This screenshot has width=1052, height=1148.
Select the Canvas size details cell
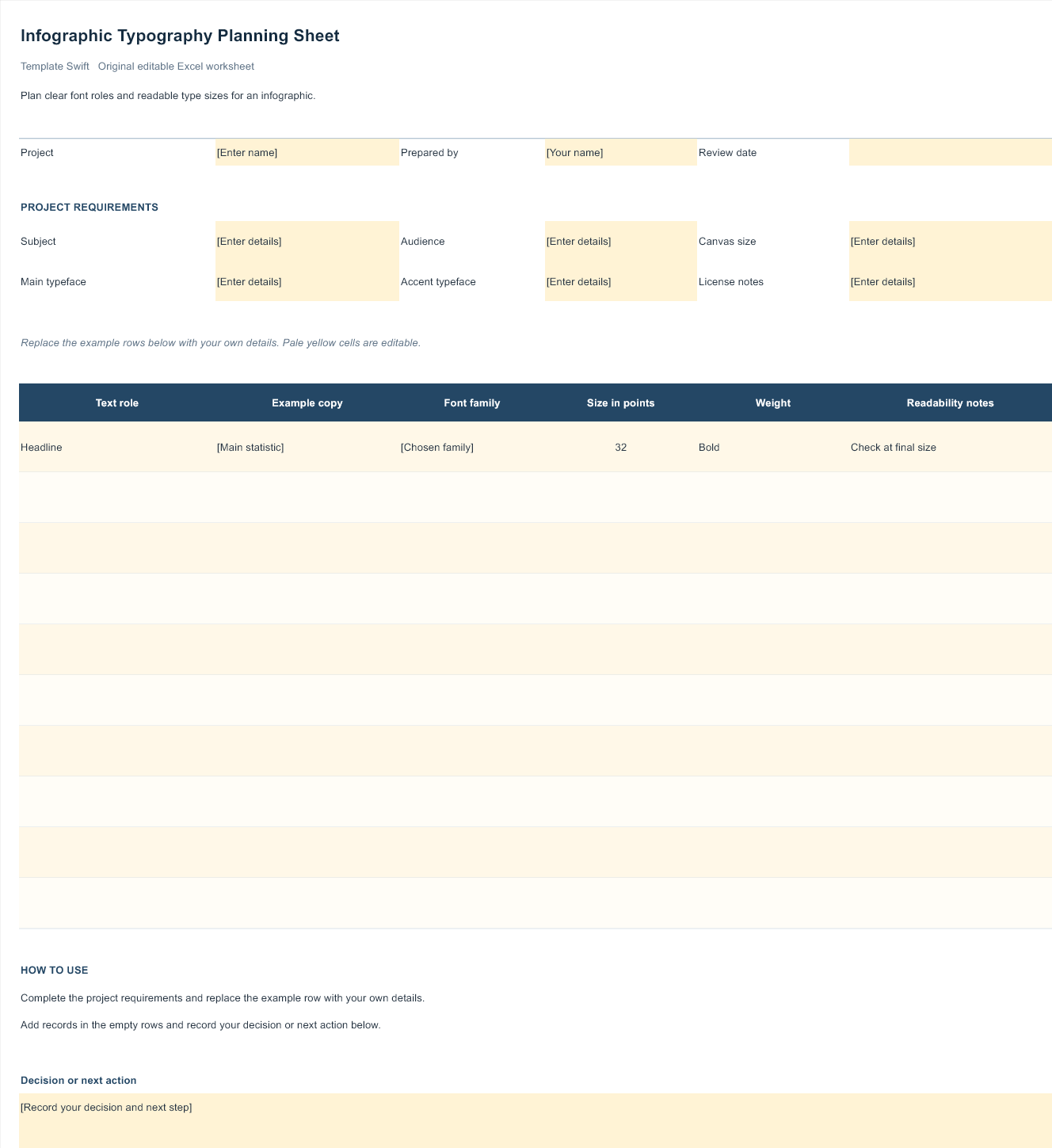[951, 242]
